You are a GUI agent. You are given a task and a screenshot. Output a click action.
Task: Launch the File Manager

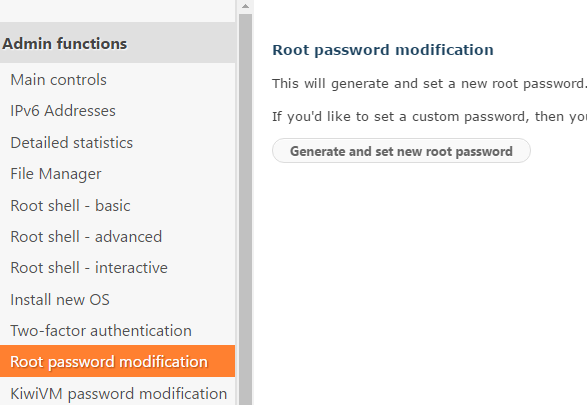point(56,174)
